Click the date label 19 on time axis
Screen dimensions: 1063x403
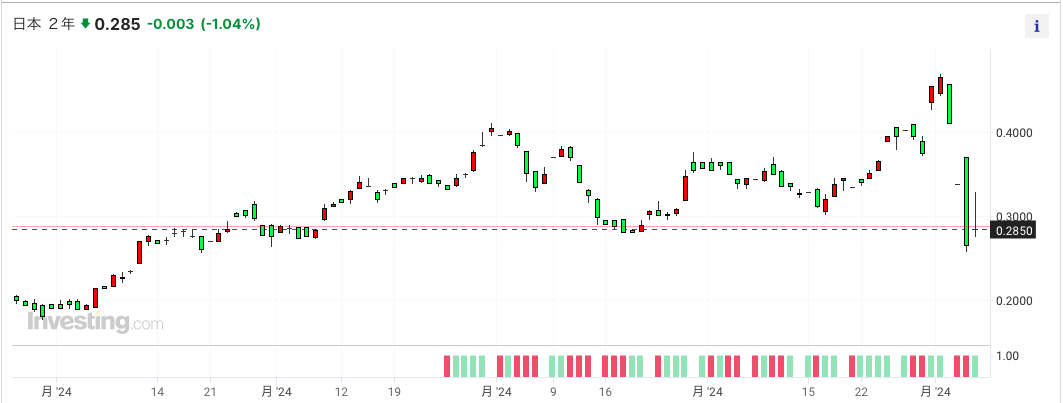click(393, 392)
